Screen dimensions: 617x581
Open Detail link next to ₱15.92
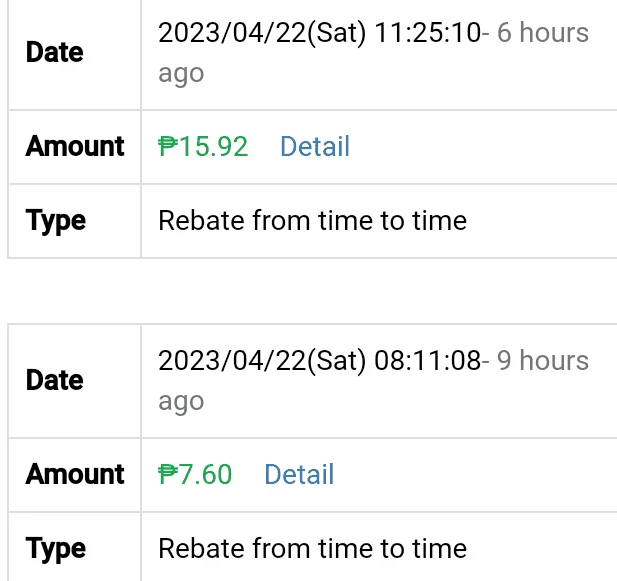point(315,146)
